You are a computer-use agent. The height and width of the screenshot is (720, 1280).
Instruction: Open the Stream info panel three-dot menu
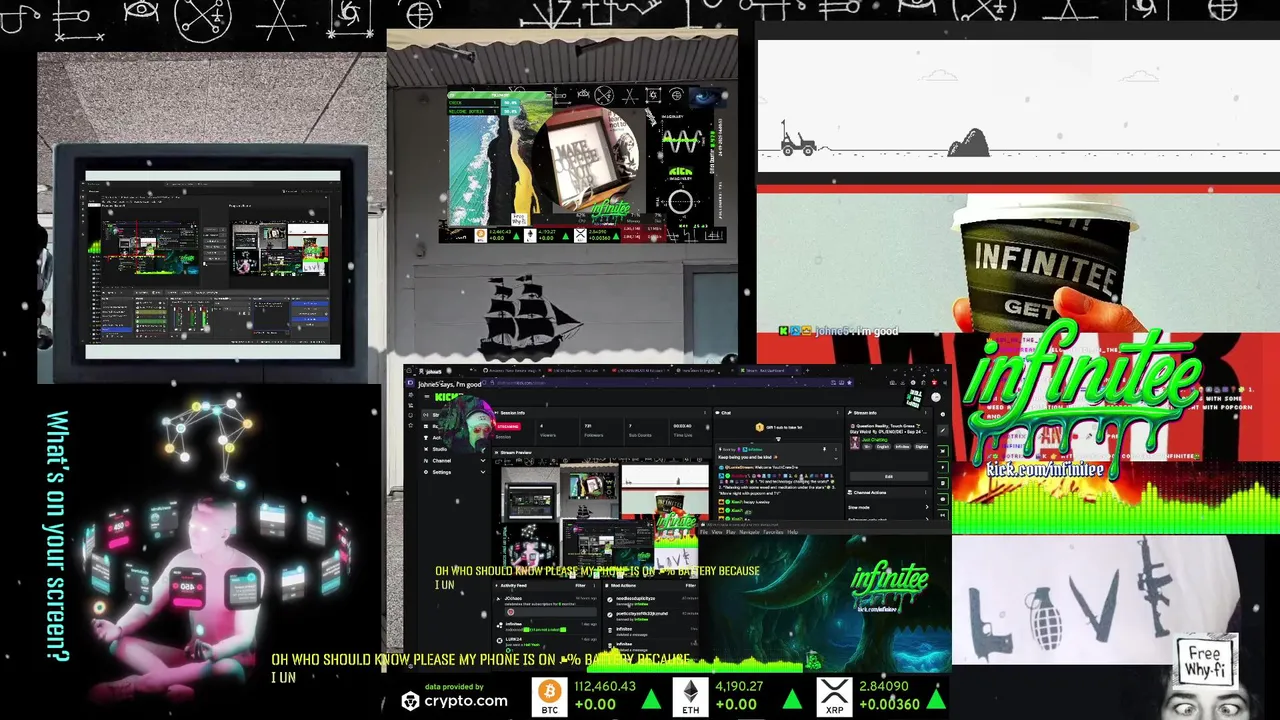[x=925, y=413]
